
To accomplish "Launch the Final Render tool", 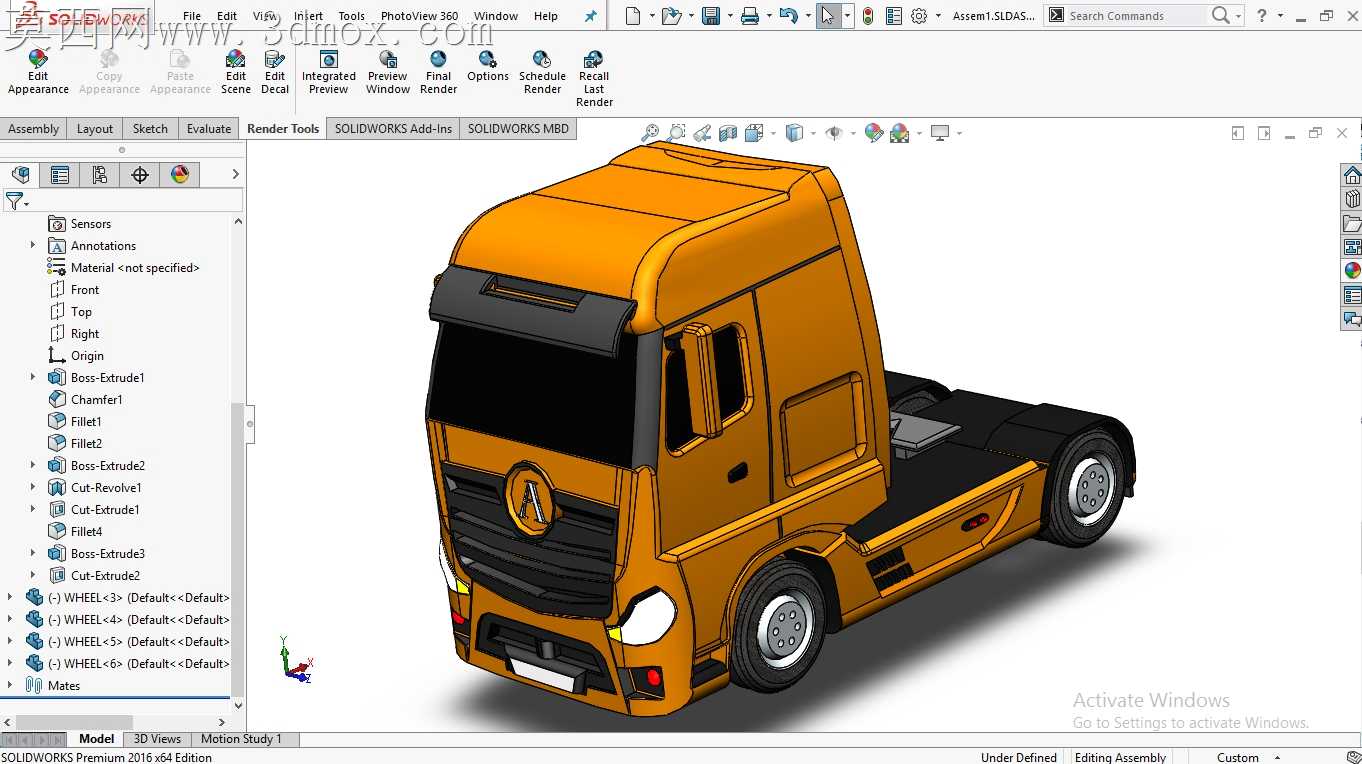I will coord(438,73).
